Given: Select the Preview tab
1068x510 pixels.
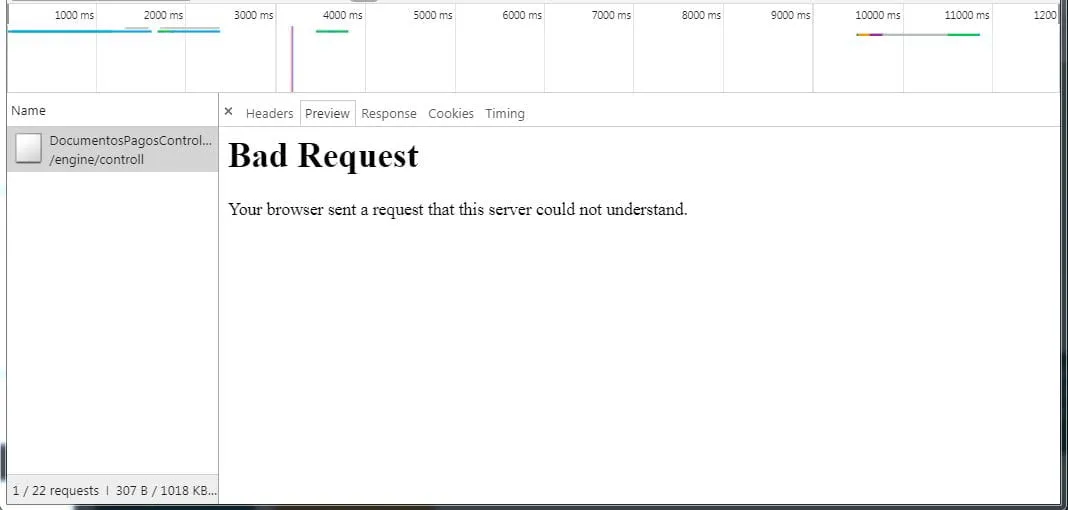Looking at the screenshot, I should [328, 114].
